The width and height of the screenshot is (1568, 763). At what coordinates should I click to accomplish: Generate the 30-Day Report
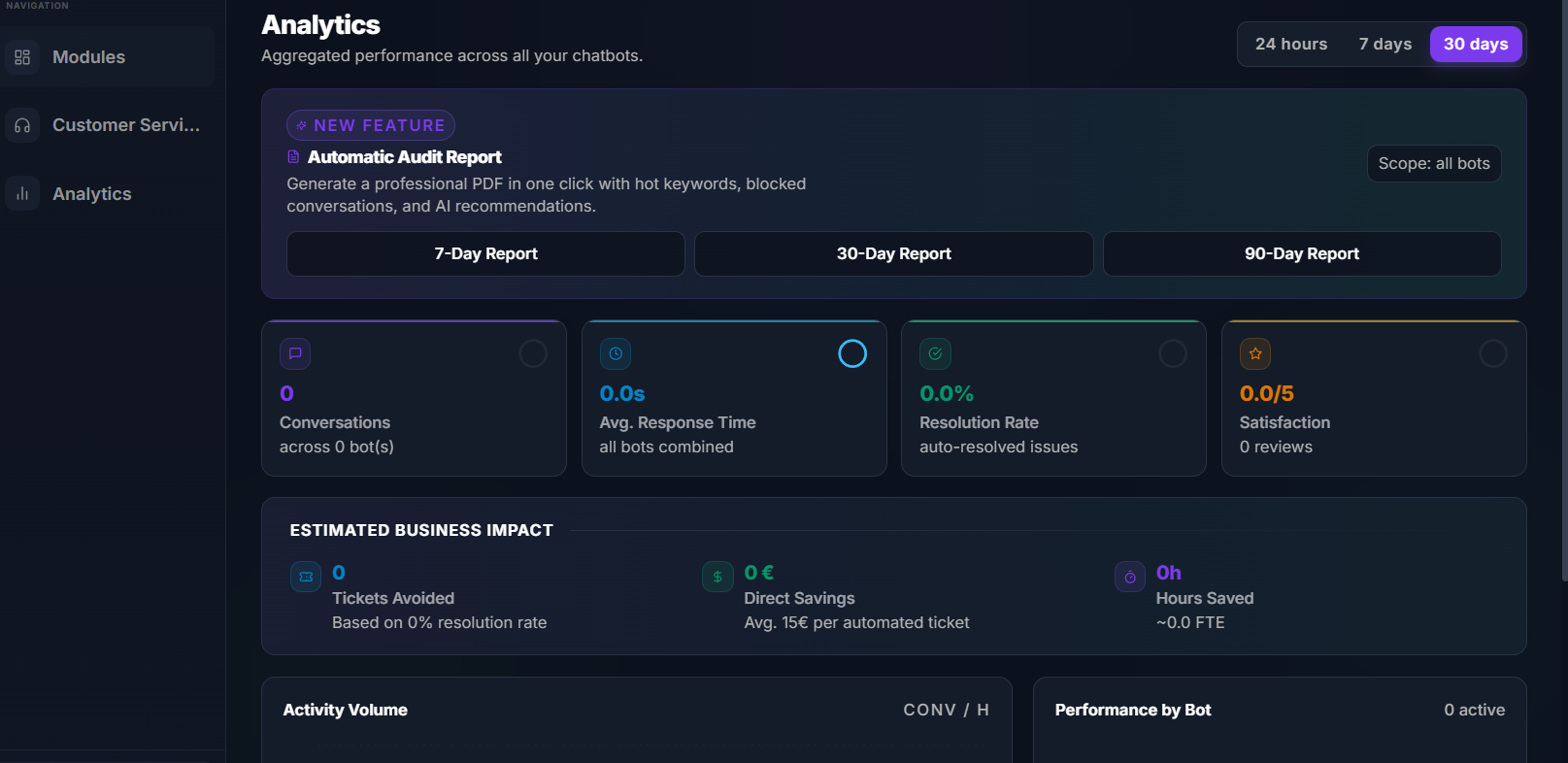(x=894, y=253)
